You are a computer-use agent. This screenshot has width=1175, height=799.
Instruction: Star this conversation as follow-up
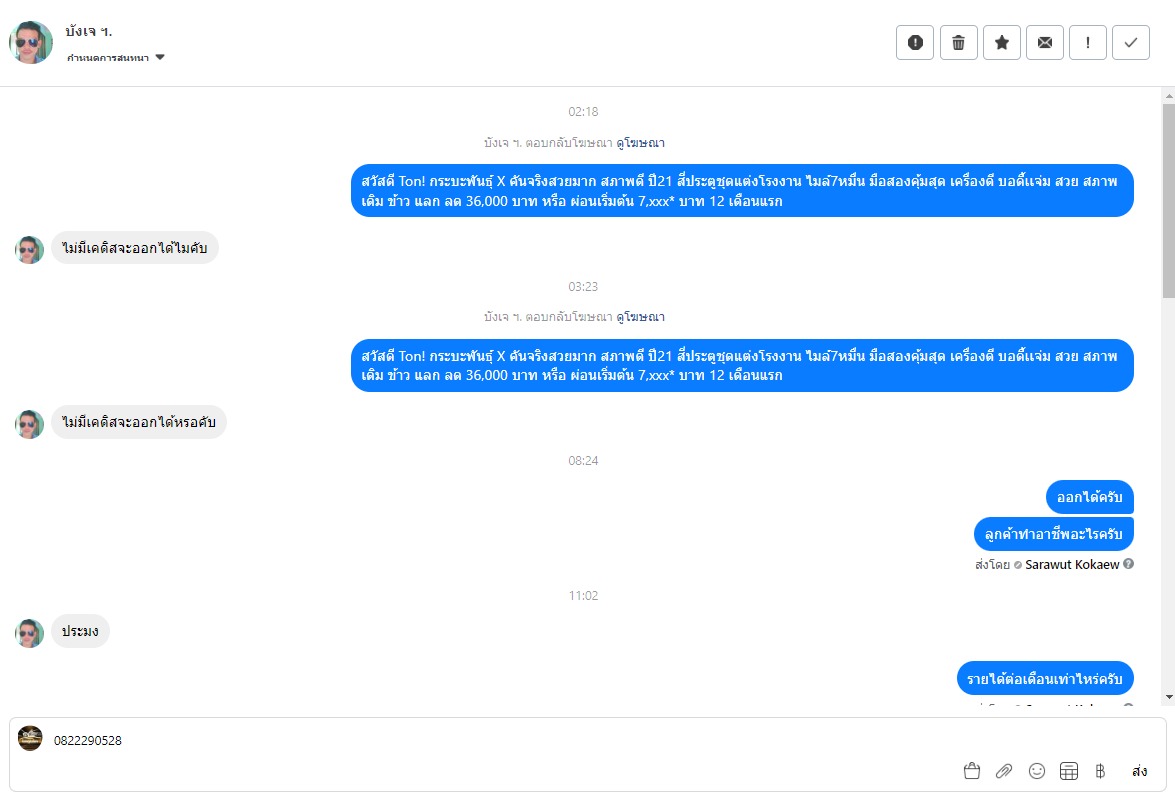(1001, 42)
